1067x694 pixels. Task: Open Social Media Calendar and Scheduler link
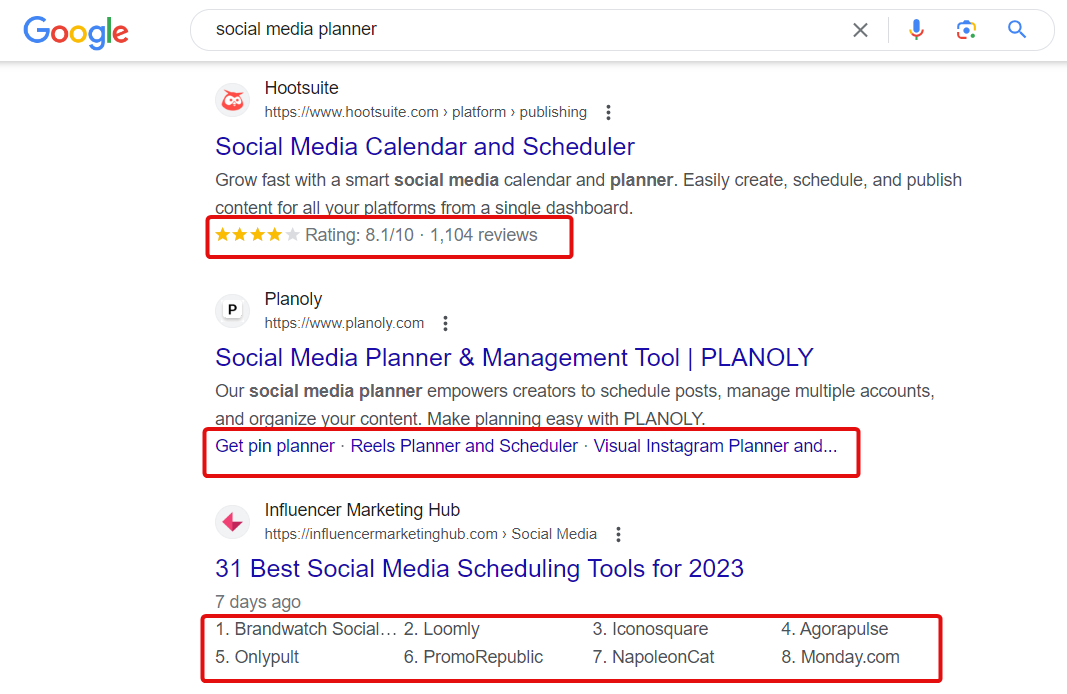click(x=425, y=146)
